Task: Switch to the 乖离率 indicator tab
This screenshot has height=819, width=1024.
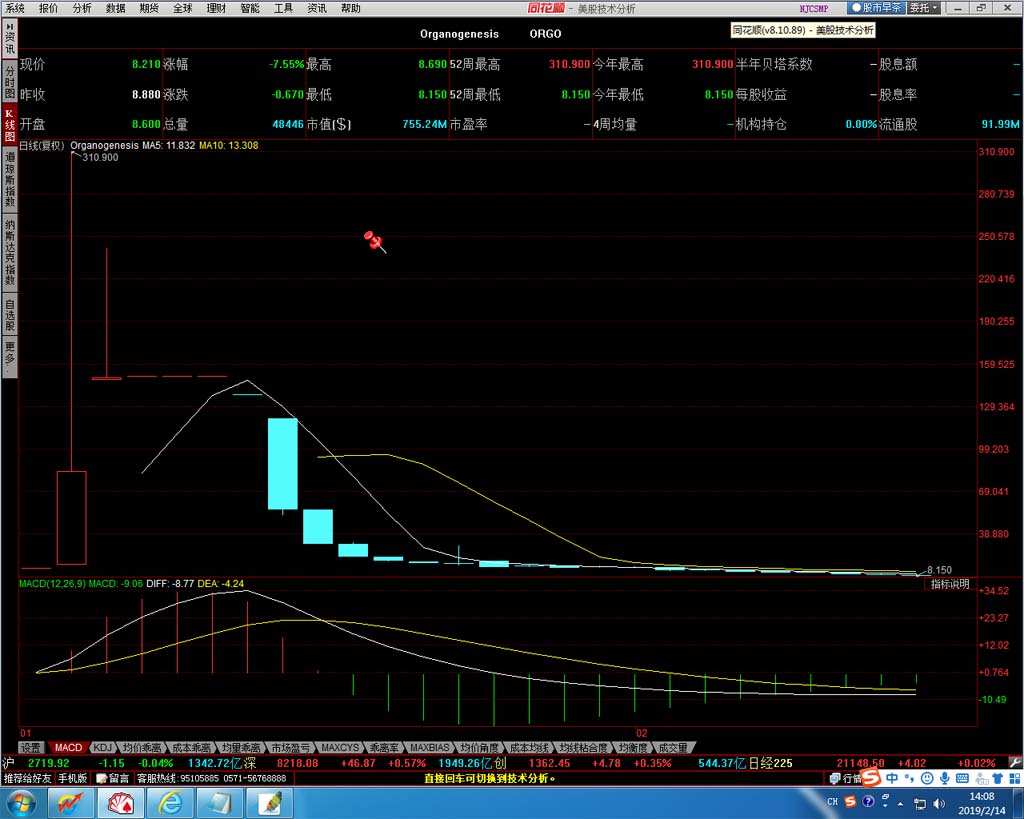Action: point(383,747)
